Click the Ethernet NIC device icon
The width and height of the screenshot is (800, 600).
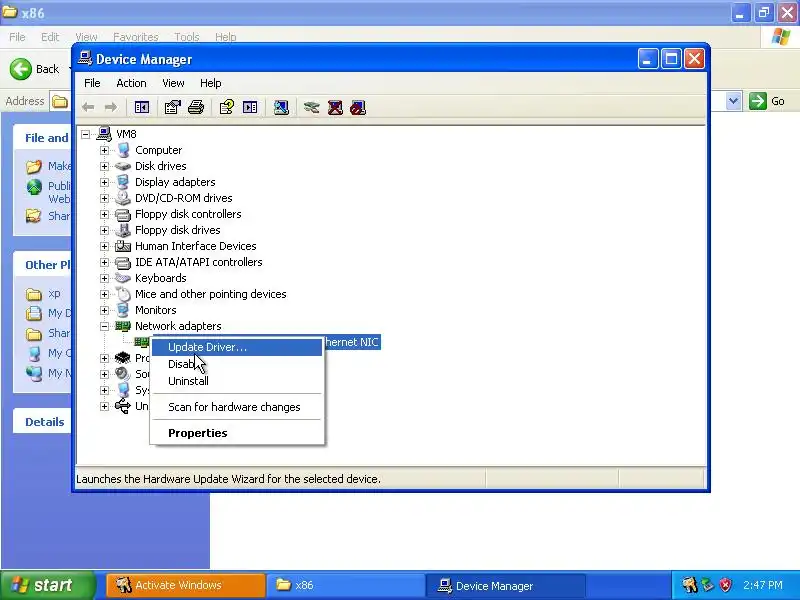142,342
